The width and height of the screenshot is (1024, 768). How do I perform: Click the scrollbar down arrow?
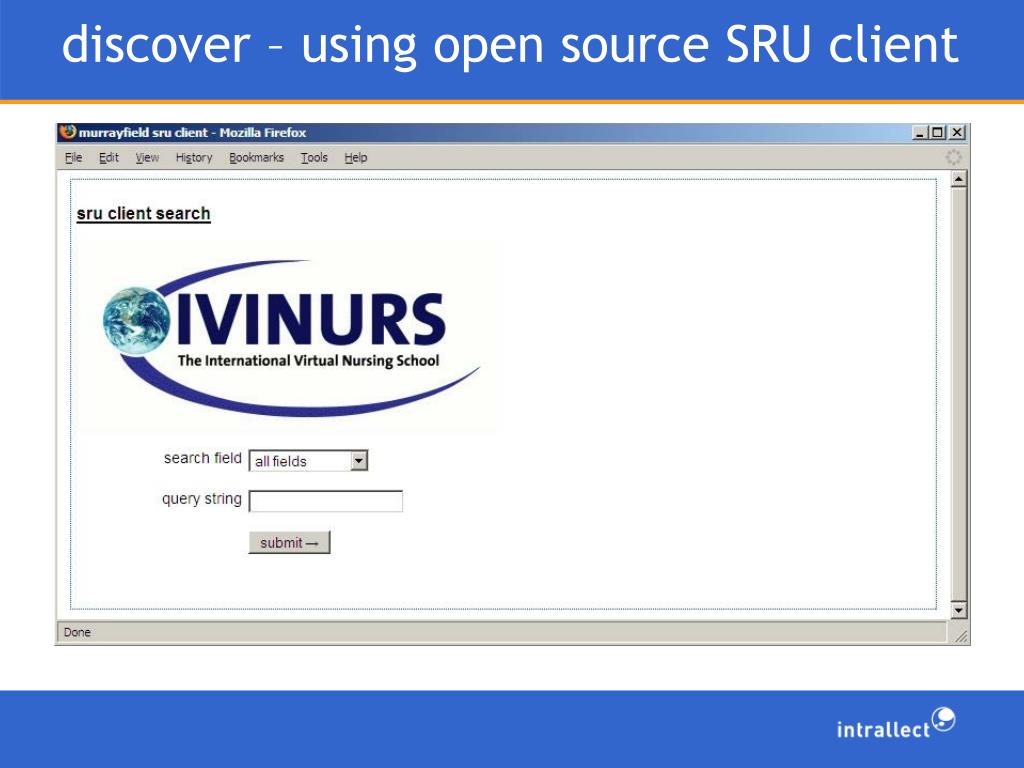(958, 610)
